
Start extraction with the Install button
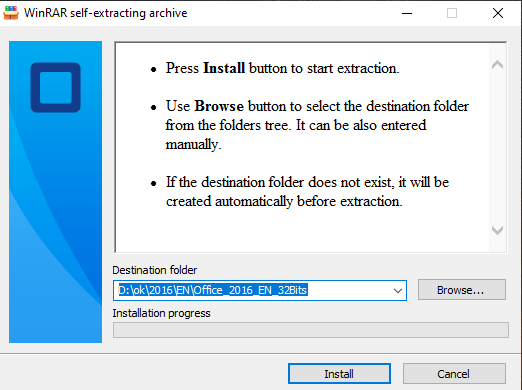pyautogui.click(x=339, y=374)
